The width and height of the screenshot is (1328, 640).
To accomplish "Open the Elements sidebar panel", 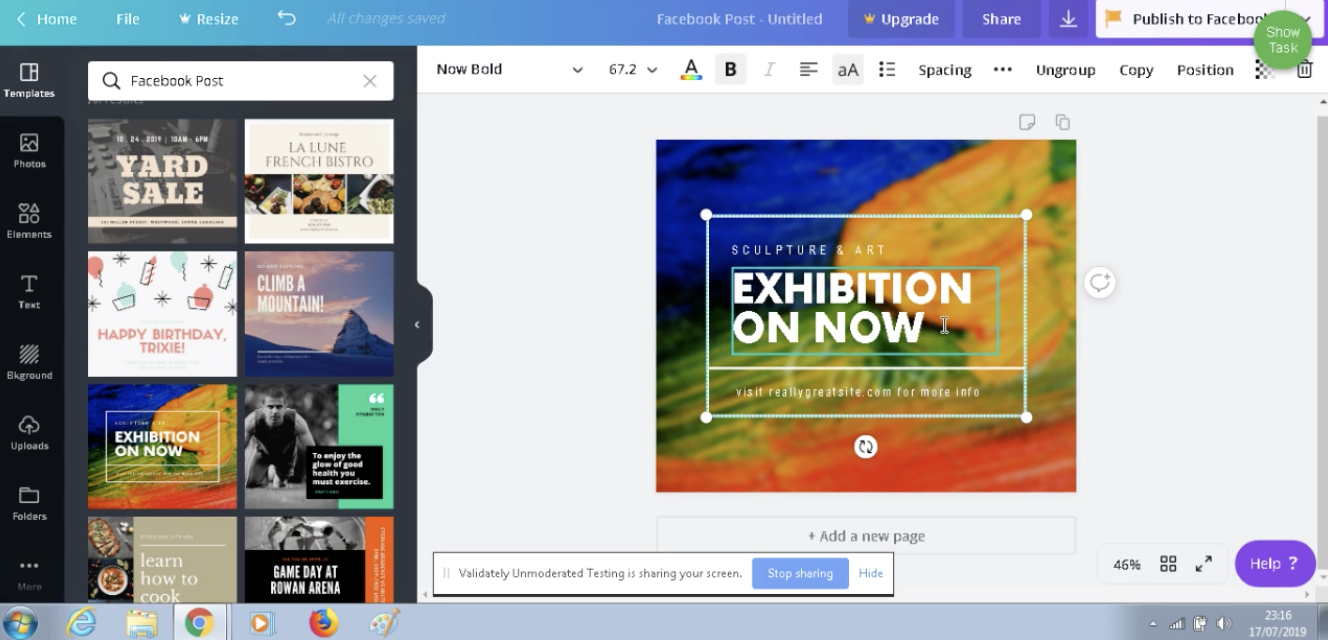I will (29, 220).
